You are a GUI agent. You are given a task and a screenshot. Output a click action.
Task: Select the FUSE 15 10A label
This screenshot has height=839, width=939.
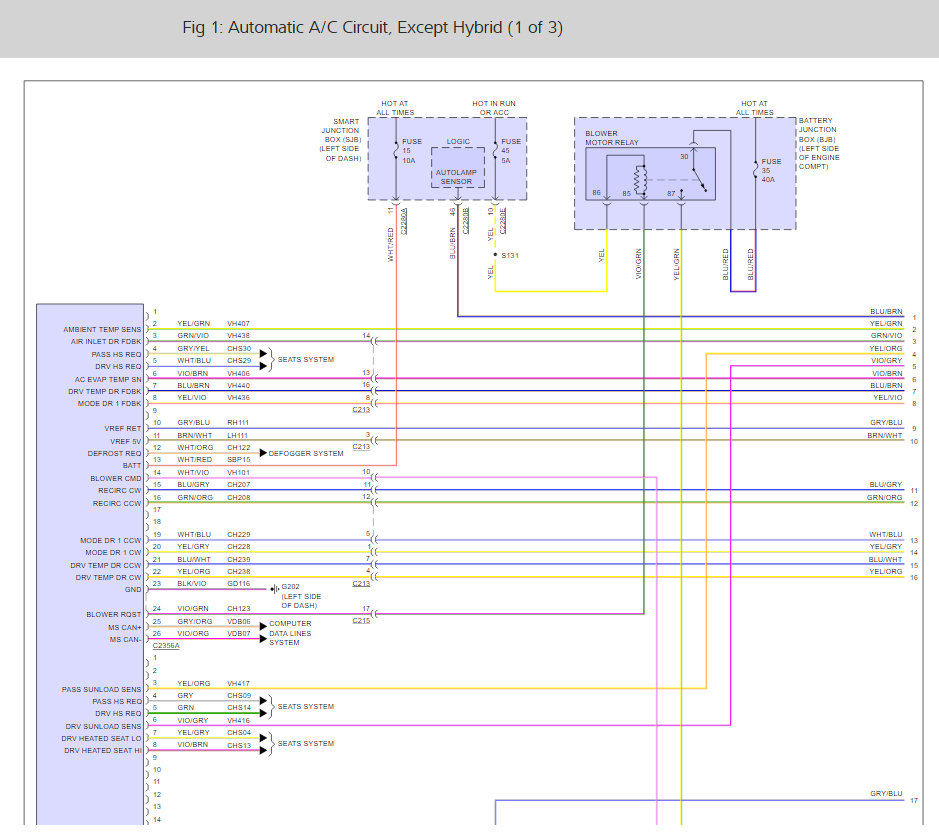pyautogui.click(x=411, y=151)
